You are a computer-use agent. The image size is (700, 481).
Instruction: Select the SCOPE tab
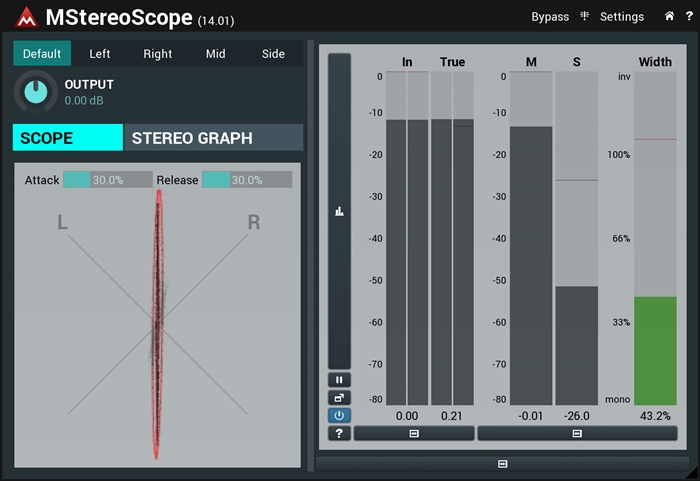click(67, 138)
